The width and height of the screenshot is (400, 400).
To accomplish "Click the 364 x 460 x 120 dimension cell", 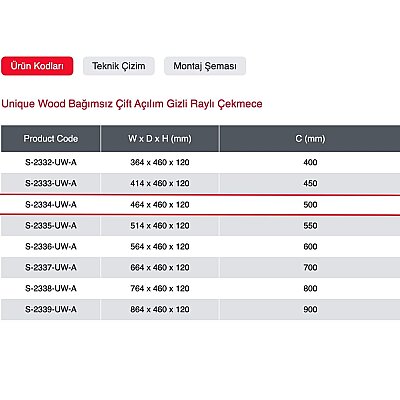I will 160,162.
